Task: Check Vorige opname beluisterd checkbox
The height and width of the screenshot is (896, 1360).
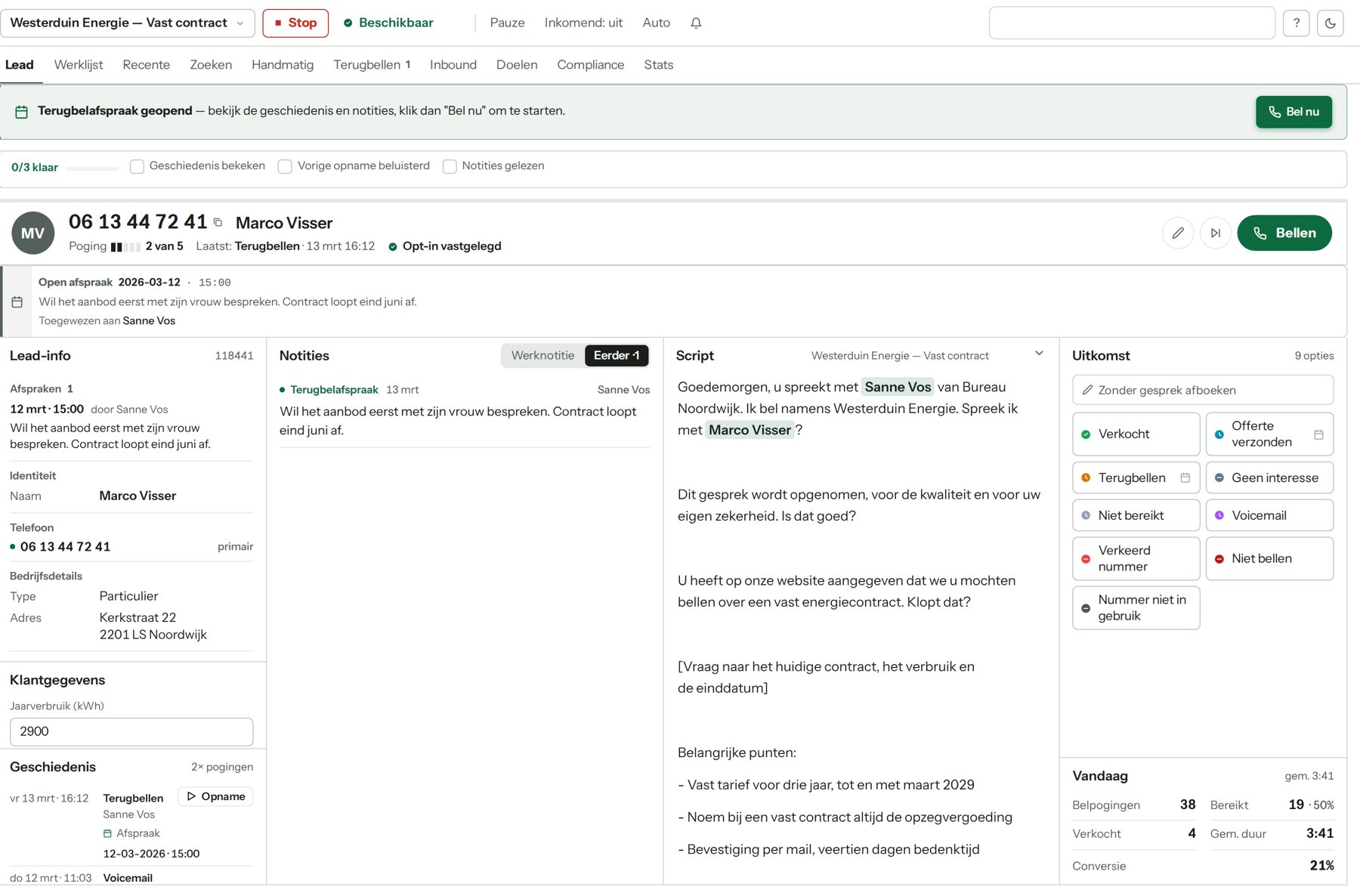Action: coord(285,166)
